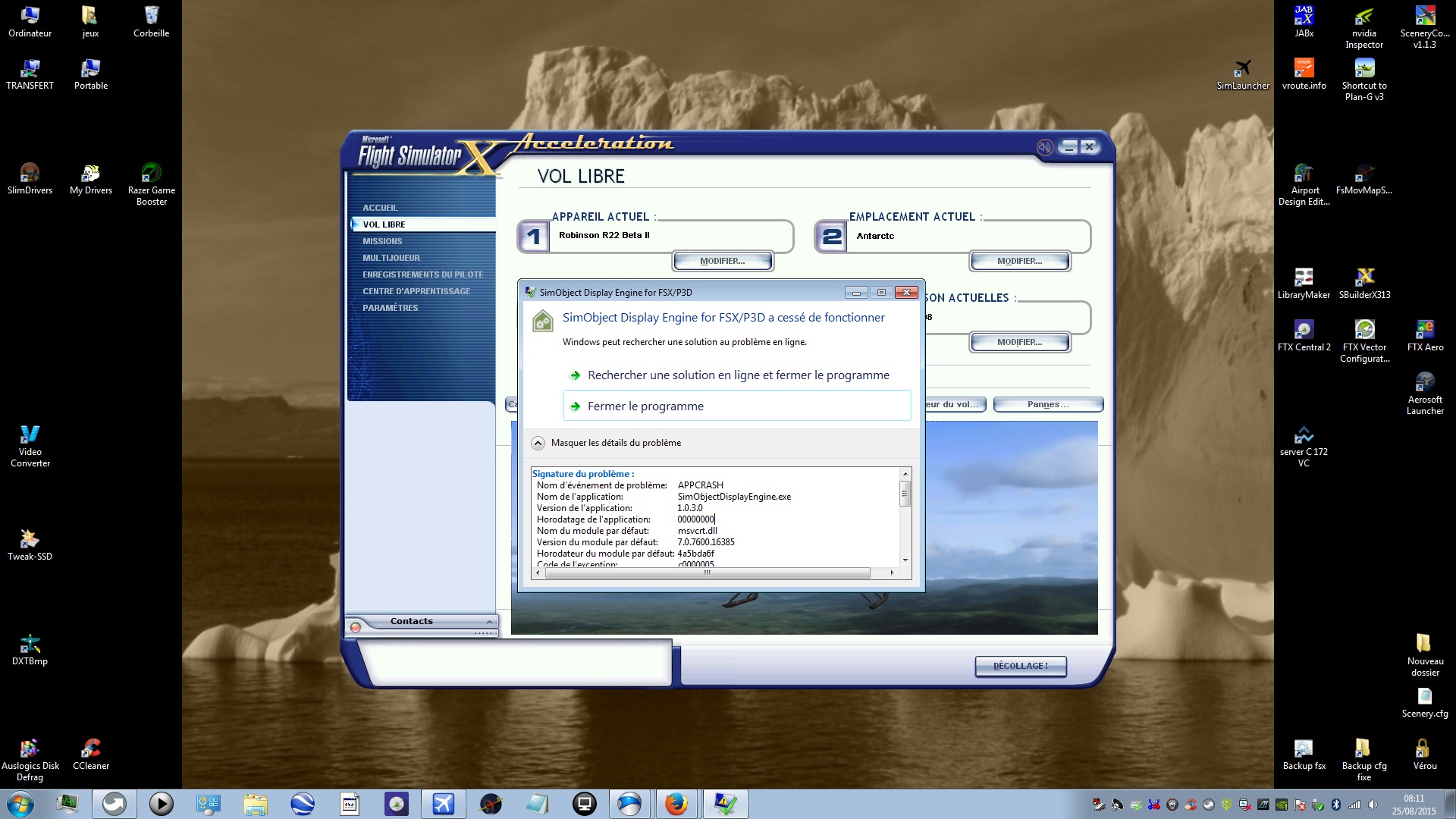Open the Ordinateur desktop icon
The image size is (1456, 819).
coord(30,22)
